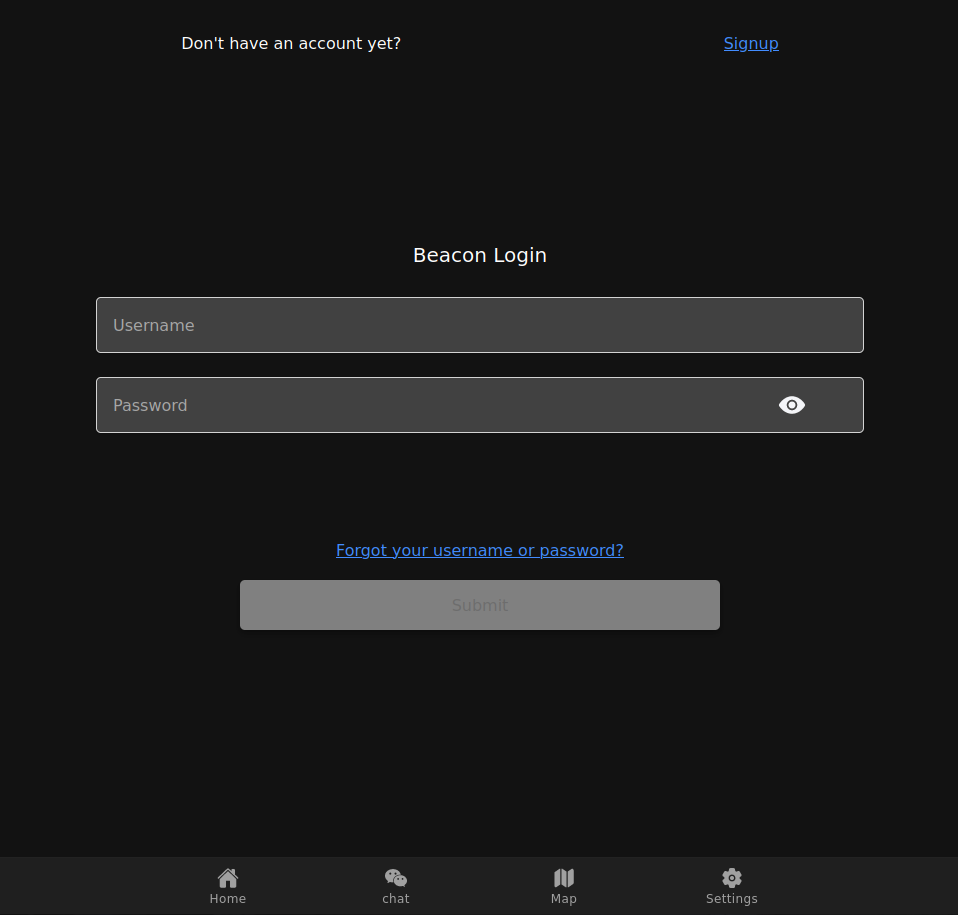
Task: Click the Beacon Login heading text
Action: pos(480,255)
